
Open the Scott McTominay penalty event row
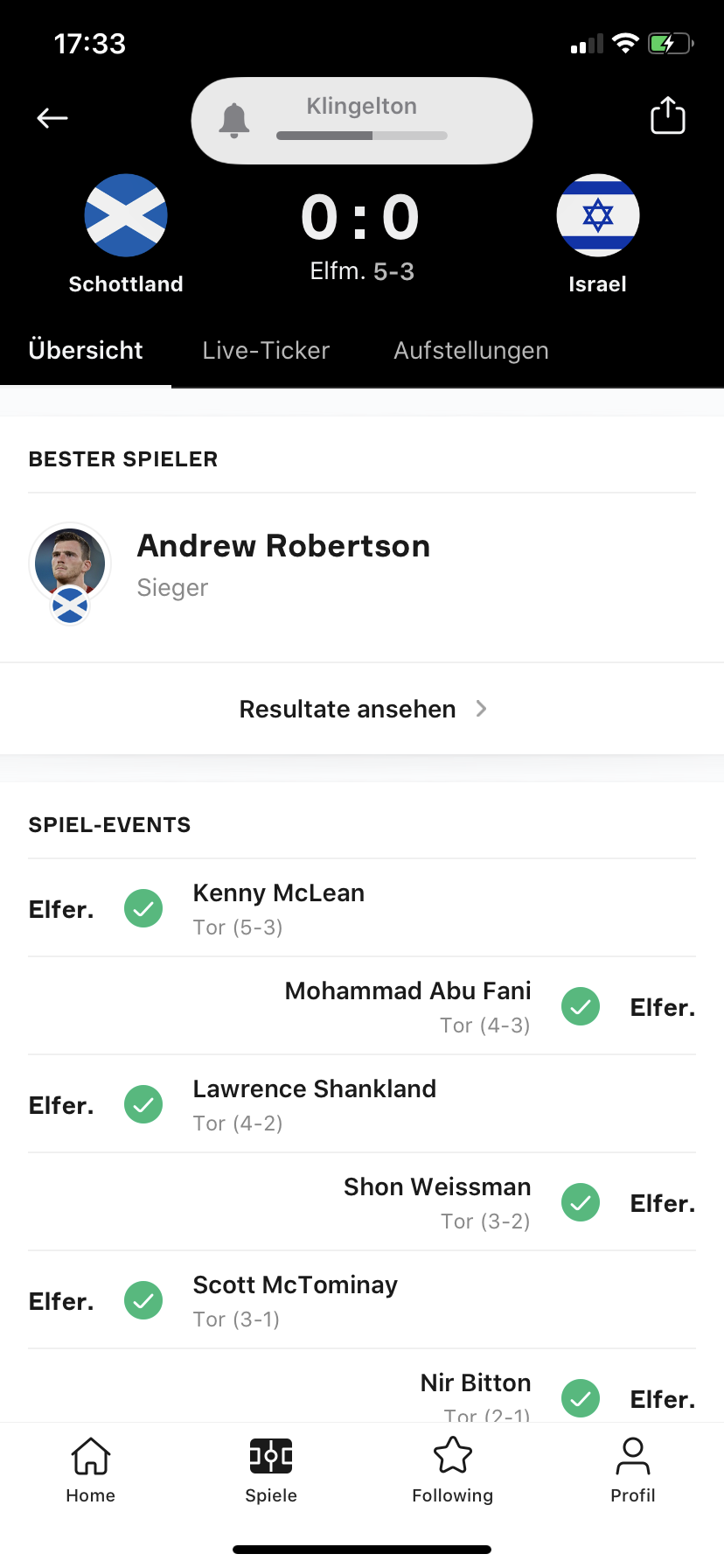[x=362, y=1300]
